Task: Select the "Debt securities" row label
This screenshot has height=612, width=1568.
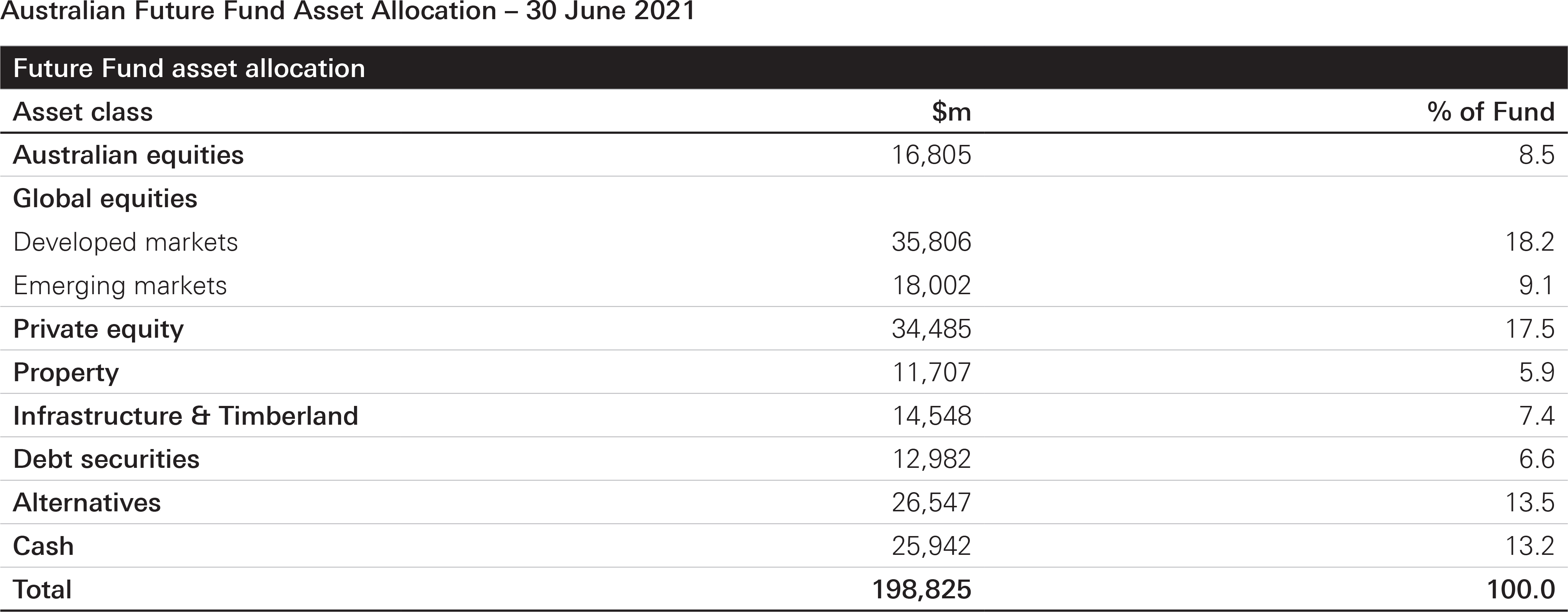Action: click(107, 459)
